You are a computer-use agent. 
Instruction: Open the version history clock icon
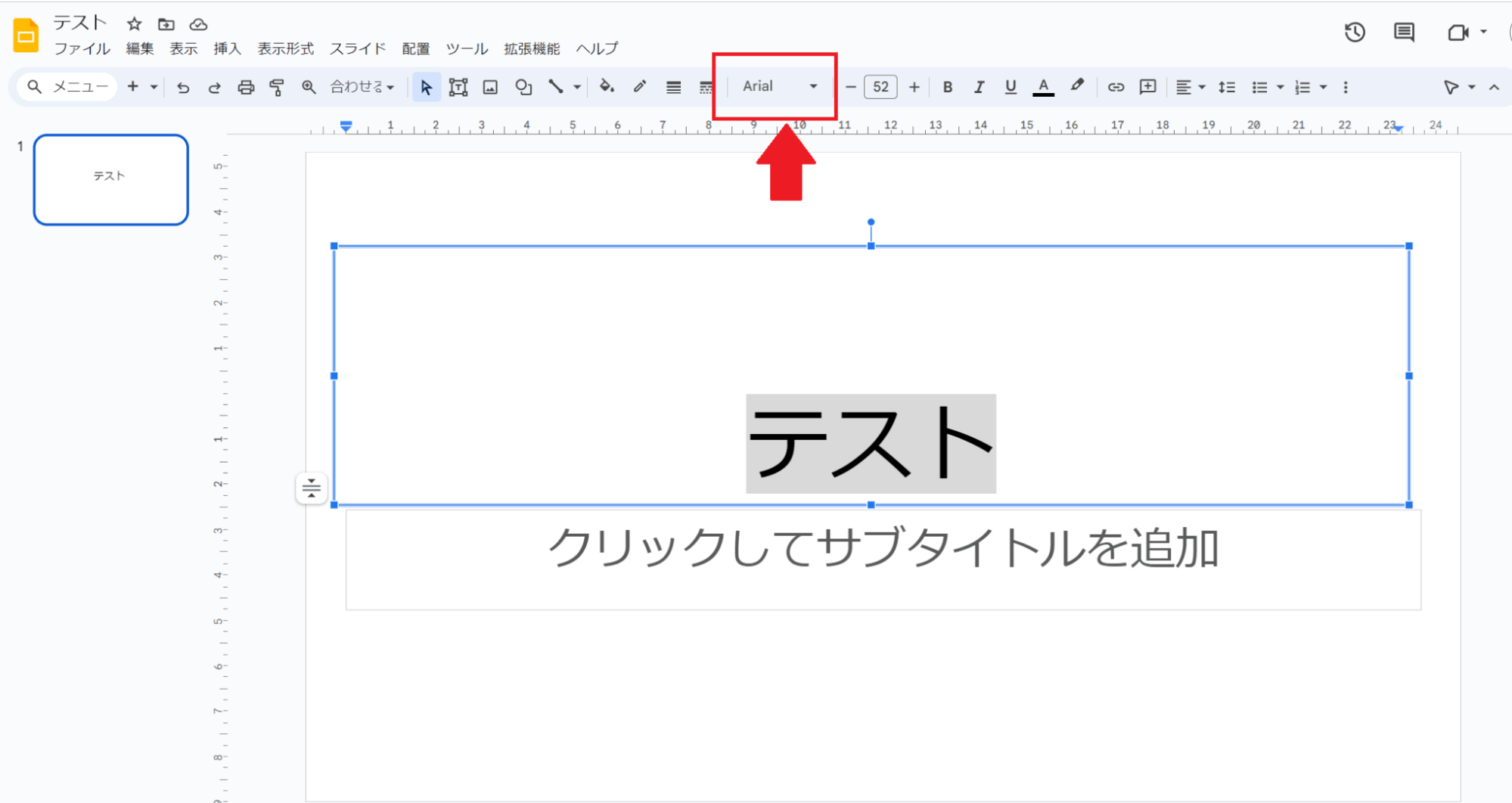pyautogui.click(x=1354, y=33)
